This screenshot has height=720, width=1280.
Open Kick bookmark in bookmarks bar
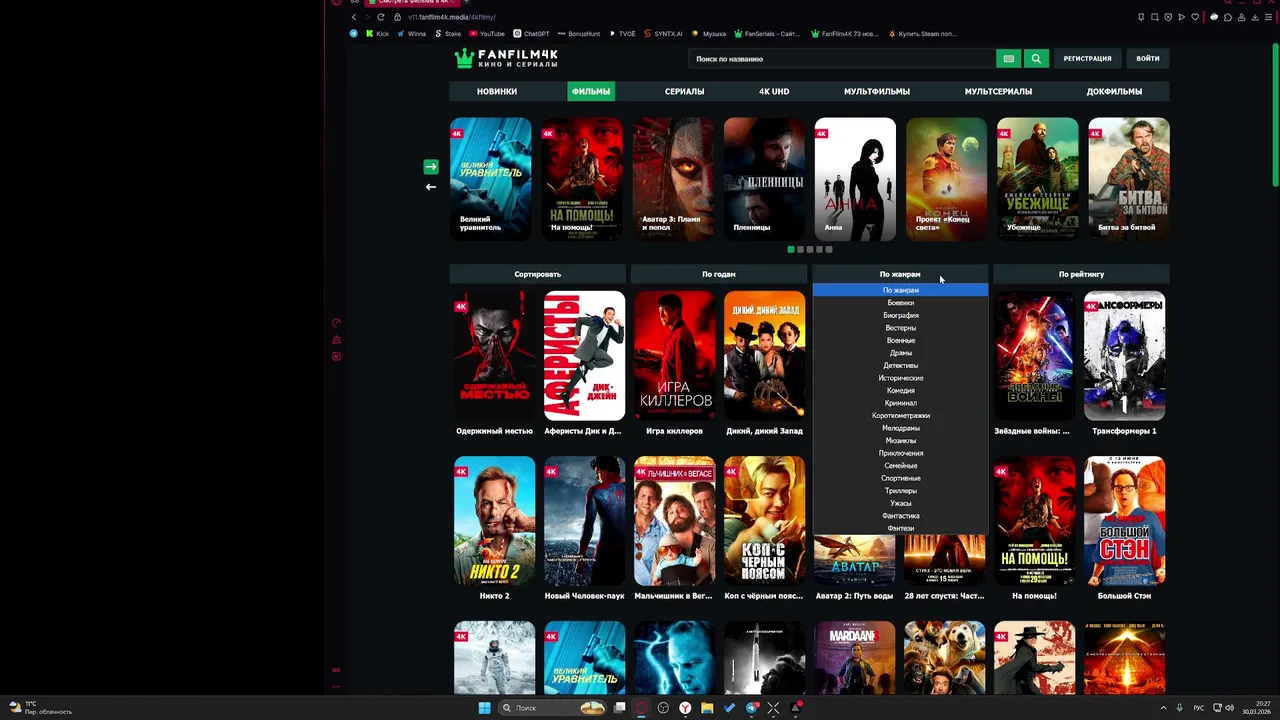coord(378,34)
